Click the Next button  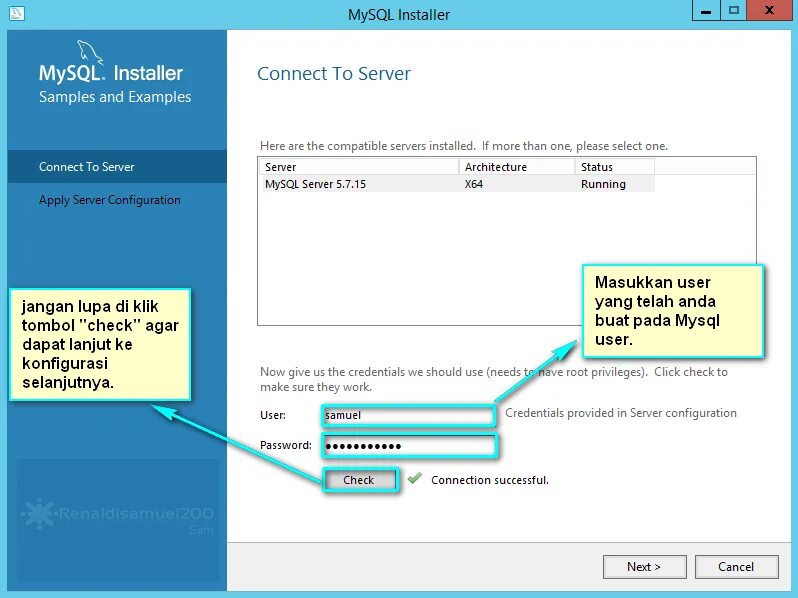pos(644,566)
